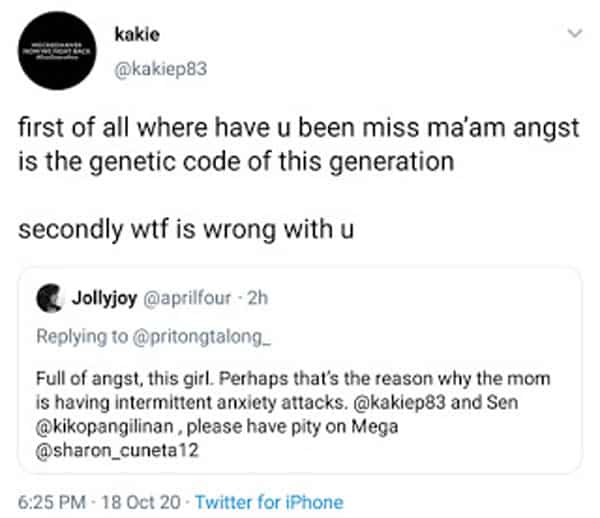This screenshot has height=518, width=600.
Task: Click the 6:25 PM timestamp
Action: pyautogui.click(x=52, y=502)
